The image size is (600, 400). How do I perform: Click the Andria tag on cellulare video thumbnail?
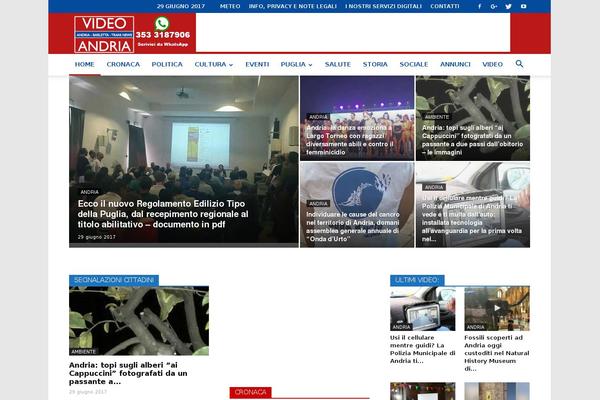pos(401,327)
